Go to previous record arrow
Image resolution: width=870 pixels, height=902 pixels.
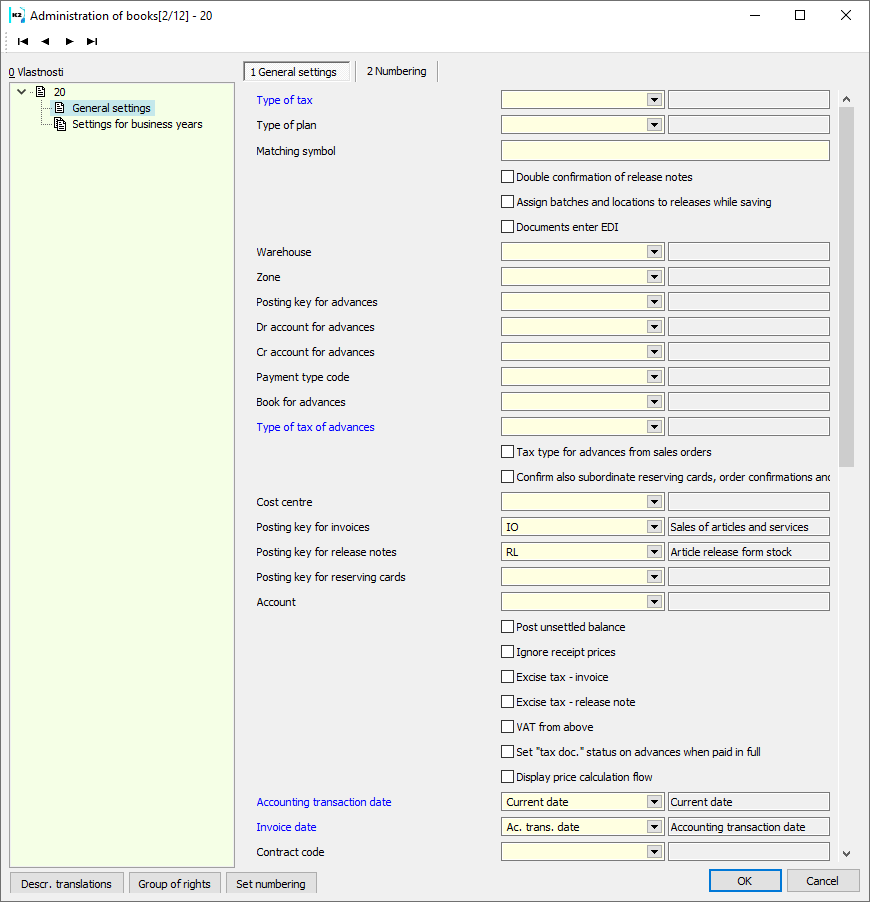click(x=45, y=41)
